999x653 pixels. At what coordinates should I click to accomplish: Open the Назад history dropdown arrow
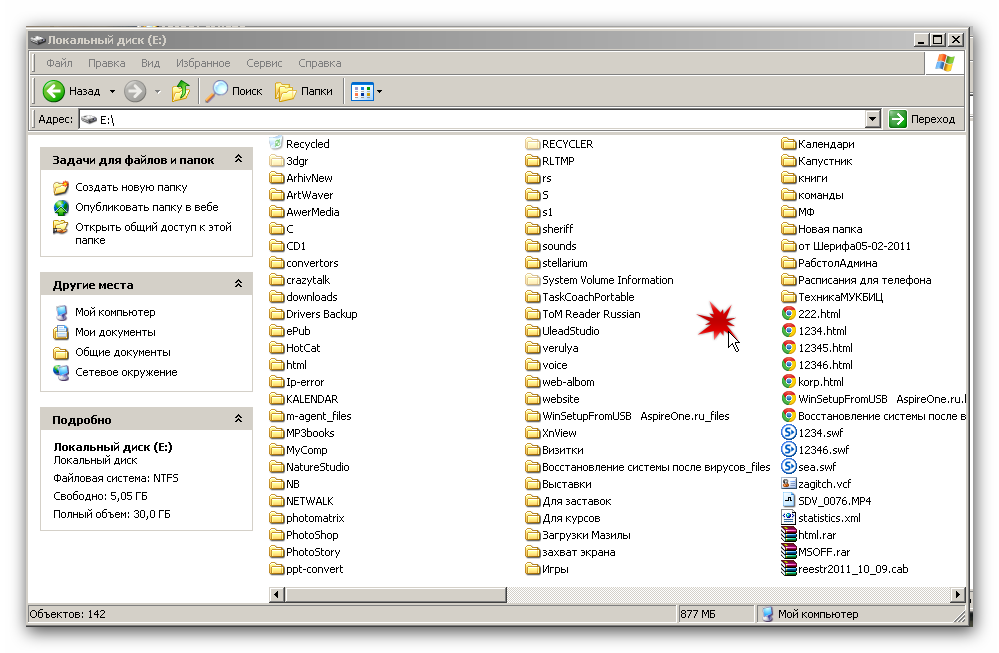(112, 92)
